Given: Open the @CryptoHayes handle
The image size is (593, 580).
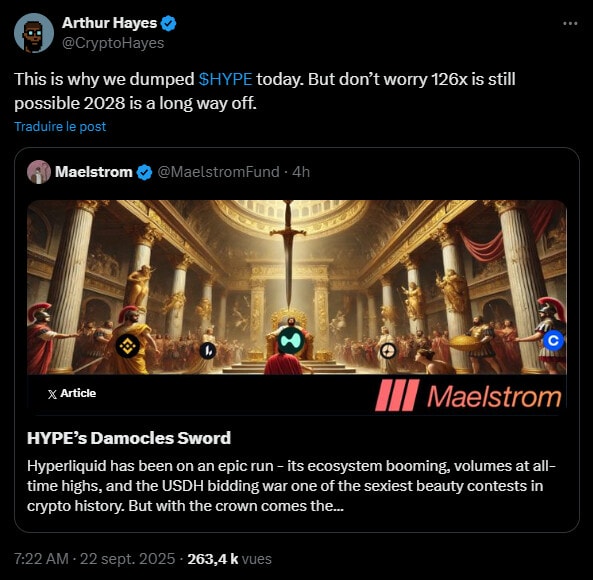Looking at the screenshot, I should click(x=113, y=43).
